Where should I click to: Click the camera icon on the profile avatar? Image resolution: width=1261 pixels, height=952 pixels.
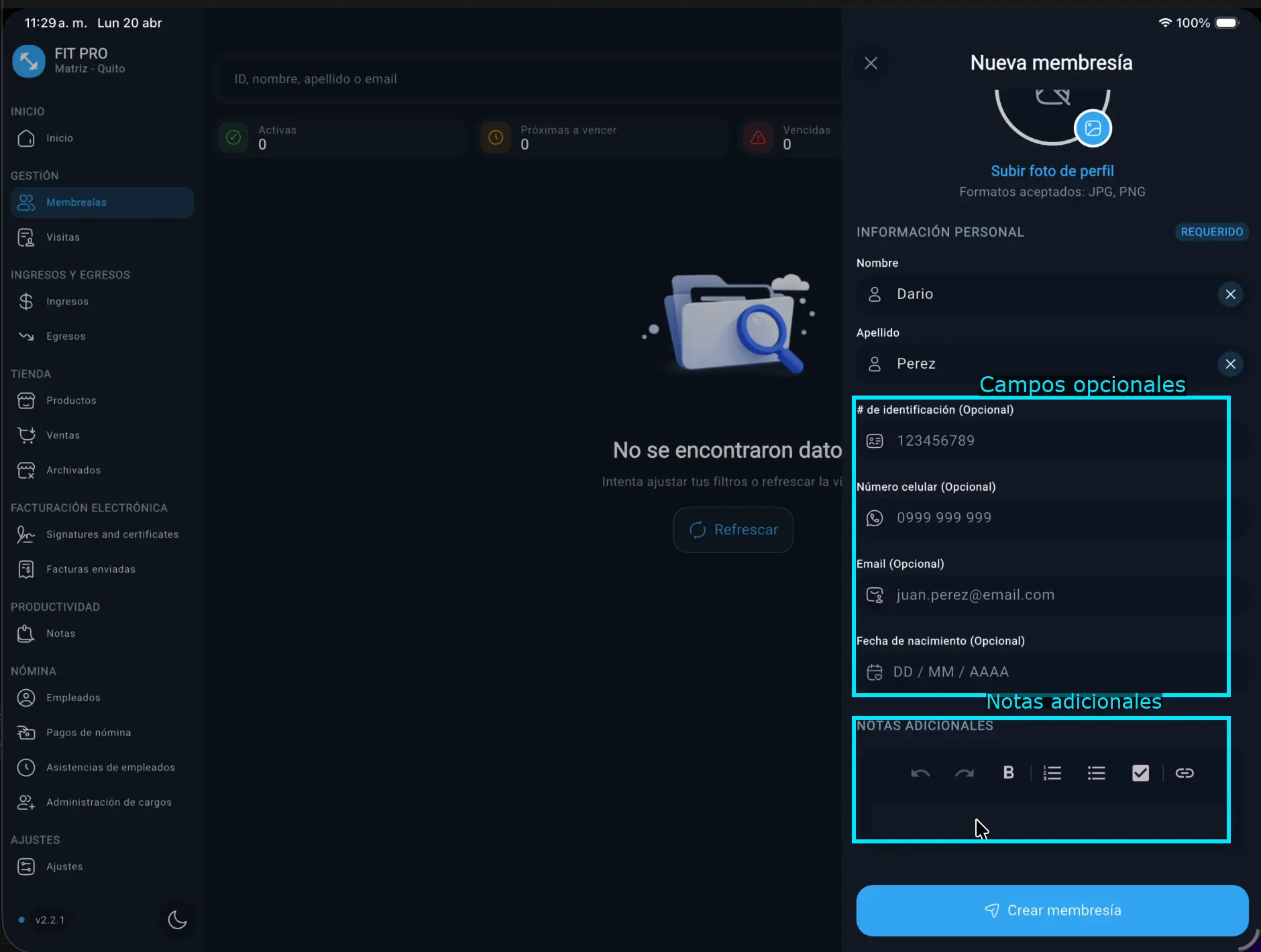[x=1093, y=127]
